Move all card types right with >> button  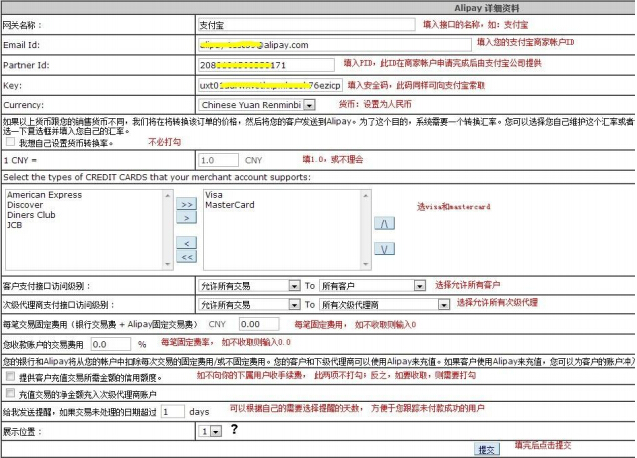point(186,204)
